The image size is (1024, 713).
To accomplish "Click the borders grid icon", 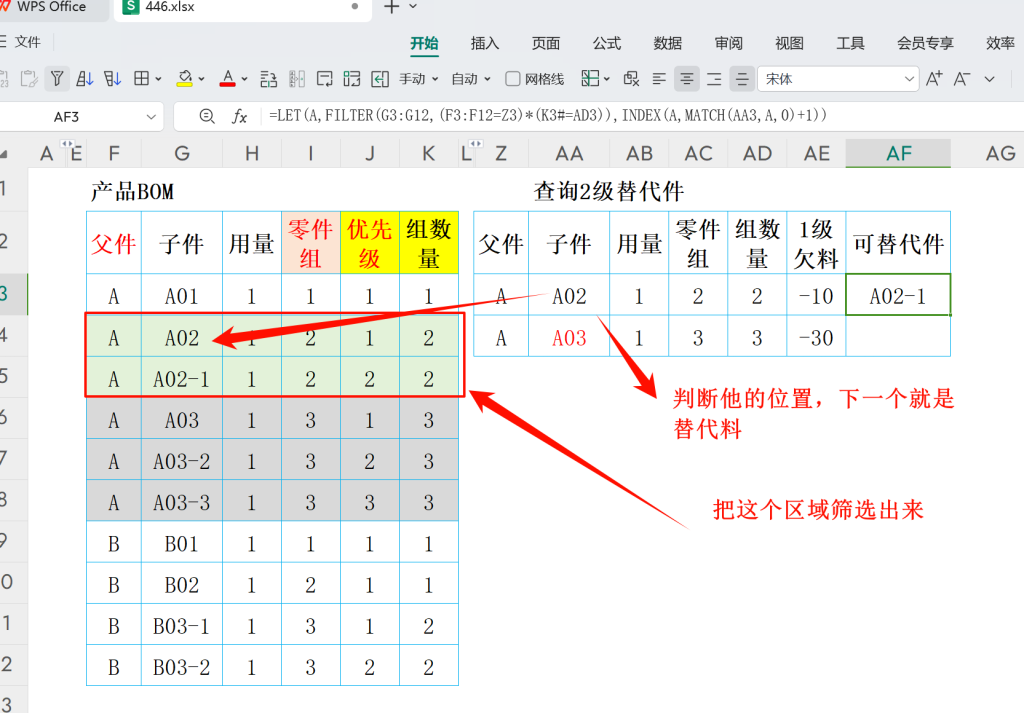I will (141, 79).
